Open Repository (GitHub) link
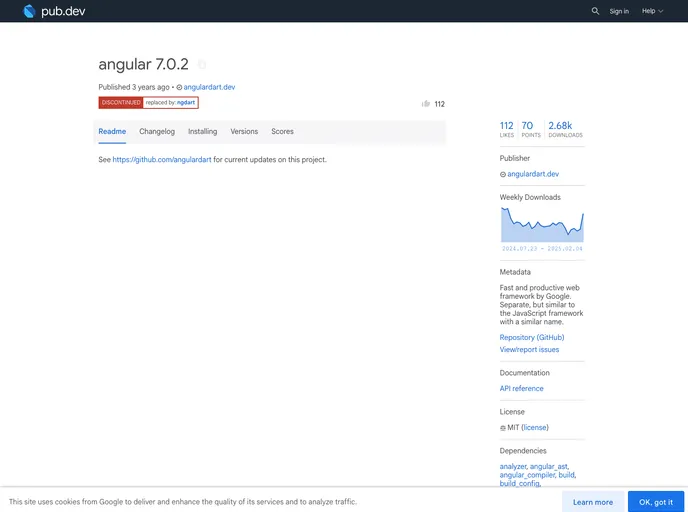 (x=532, y=338)
